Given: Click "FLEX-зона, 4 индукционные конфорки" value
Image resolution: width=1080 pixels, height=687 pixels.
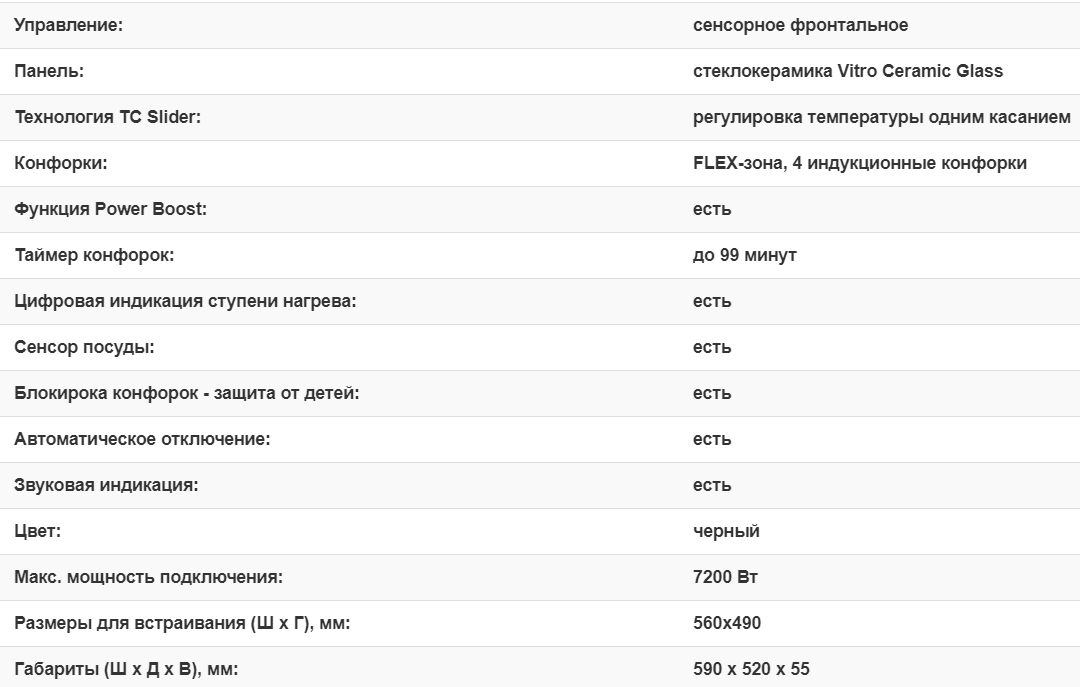Looking at the screenshot, I should click(x=859, y=163).
